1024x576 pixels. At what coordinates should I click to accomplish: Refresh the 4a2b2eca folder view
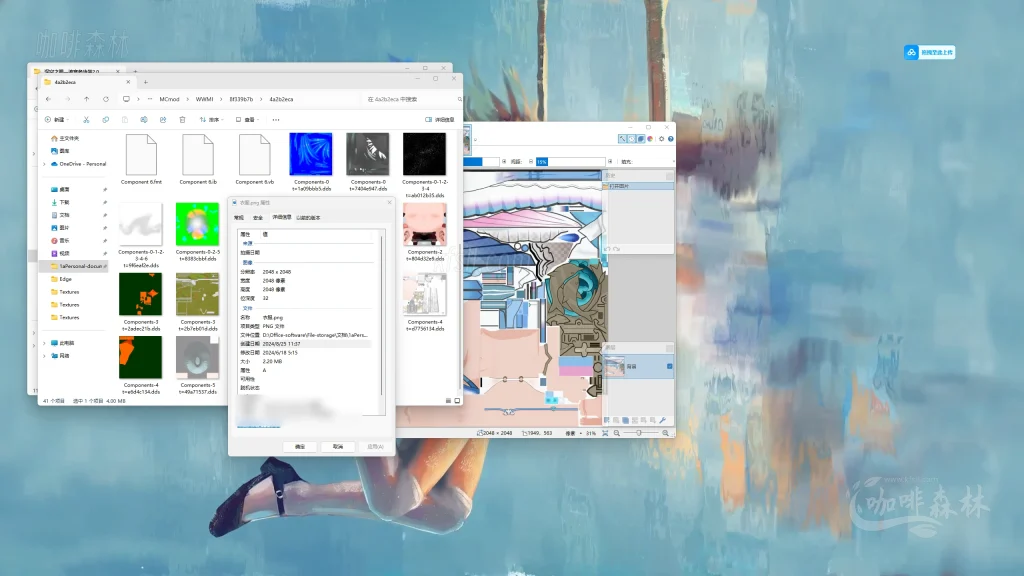tap(106, 99)
